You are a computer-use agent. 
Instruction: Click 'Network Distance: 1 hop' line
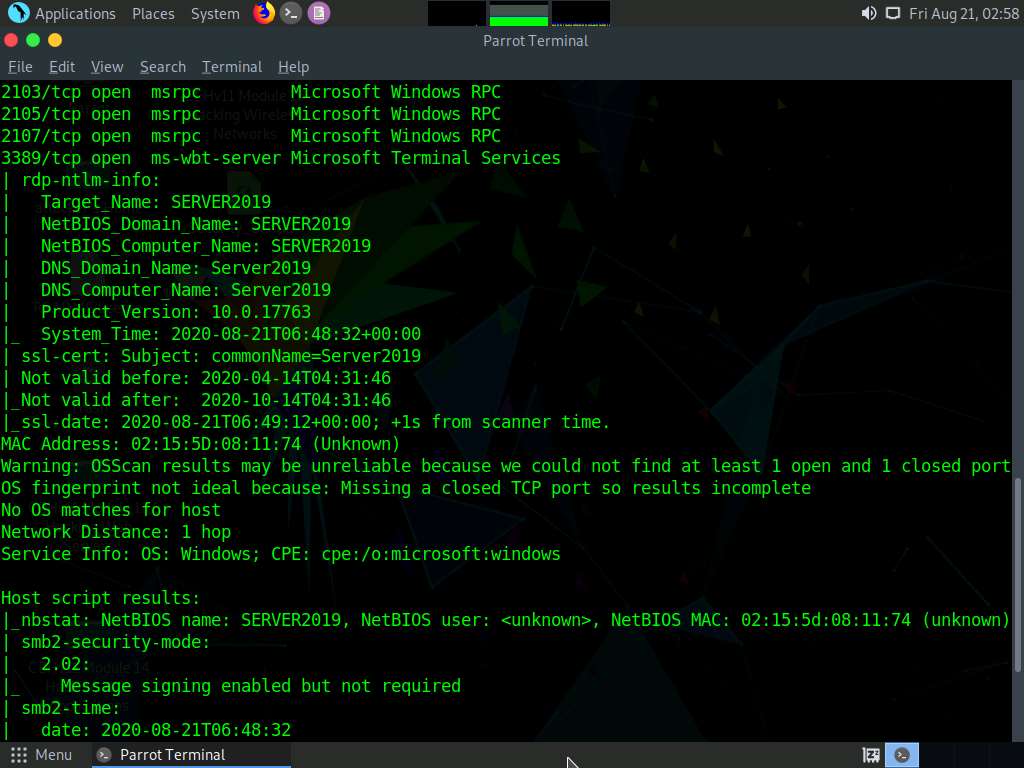click(x=116, y=532)
